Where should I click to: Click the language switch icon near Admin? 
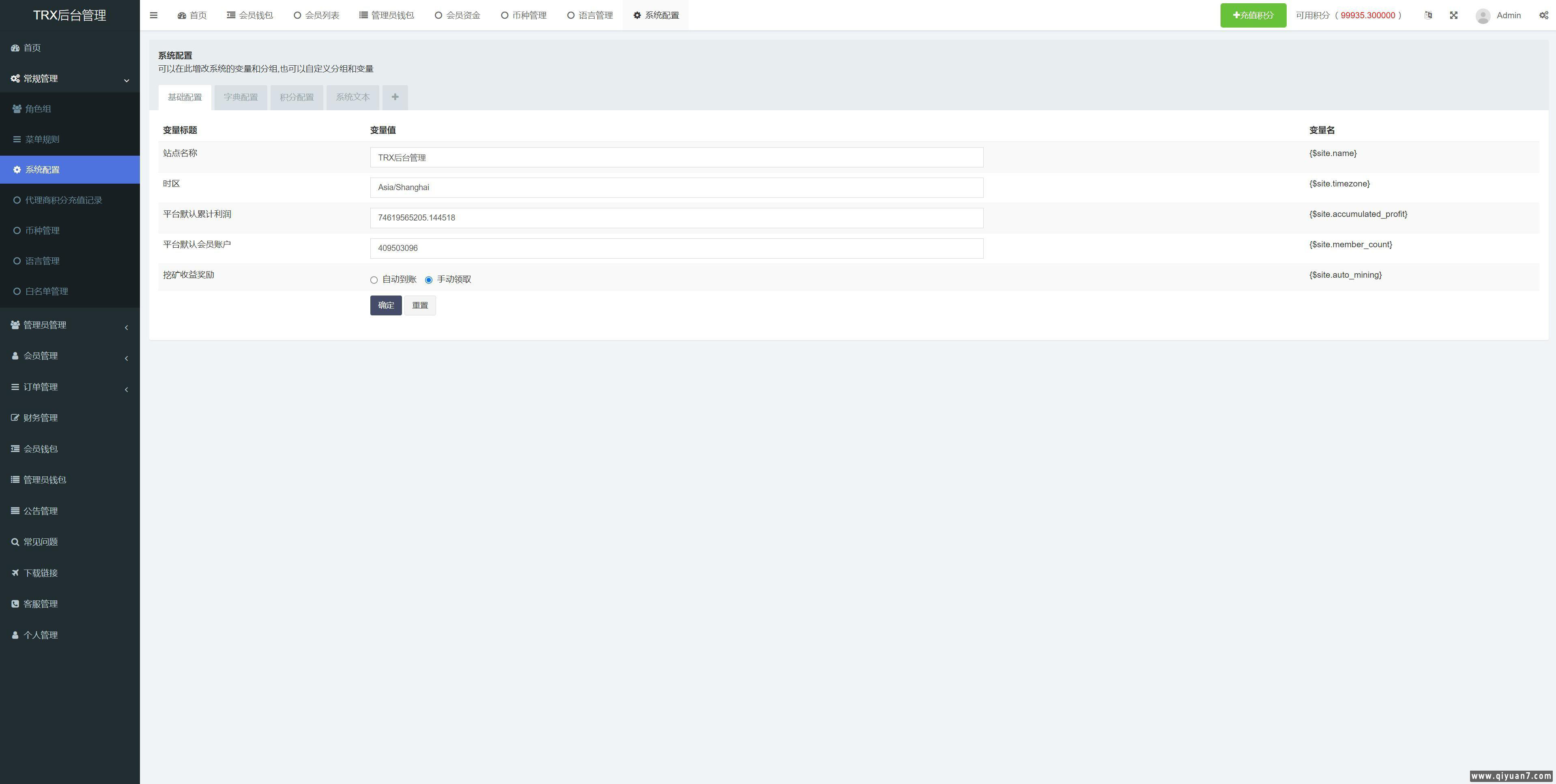point(1428,15)
